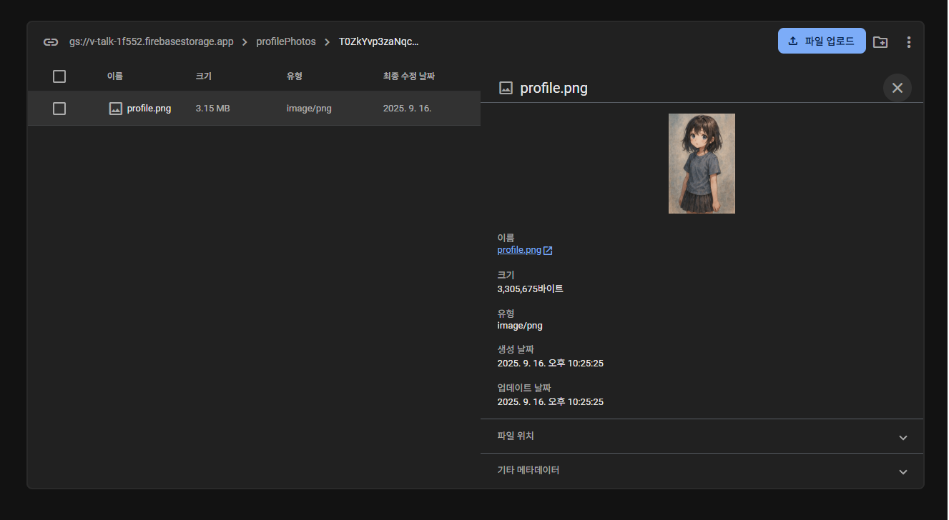Toggle the select-all checkbox in the header row

(59, 76)
